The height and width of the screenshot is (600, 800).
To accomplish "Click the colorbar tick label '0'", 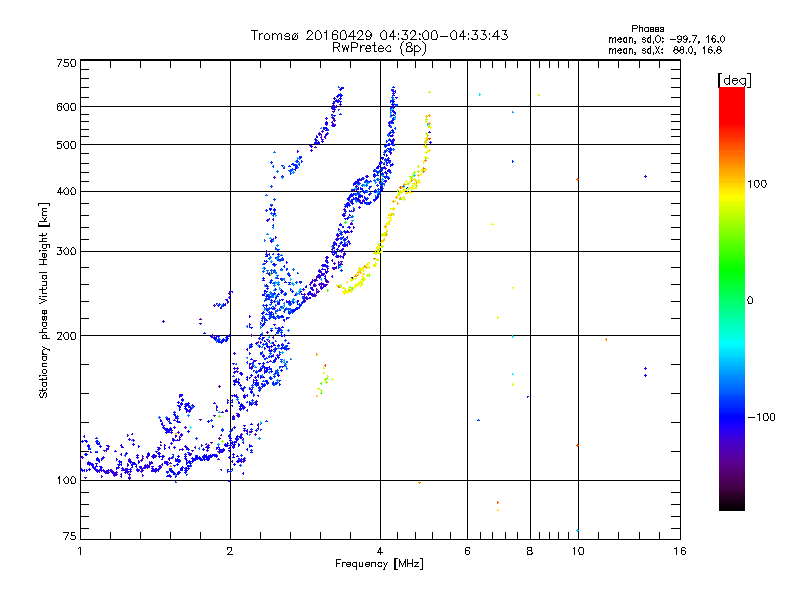I will (750, 301).
